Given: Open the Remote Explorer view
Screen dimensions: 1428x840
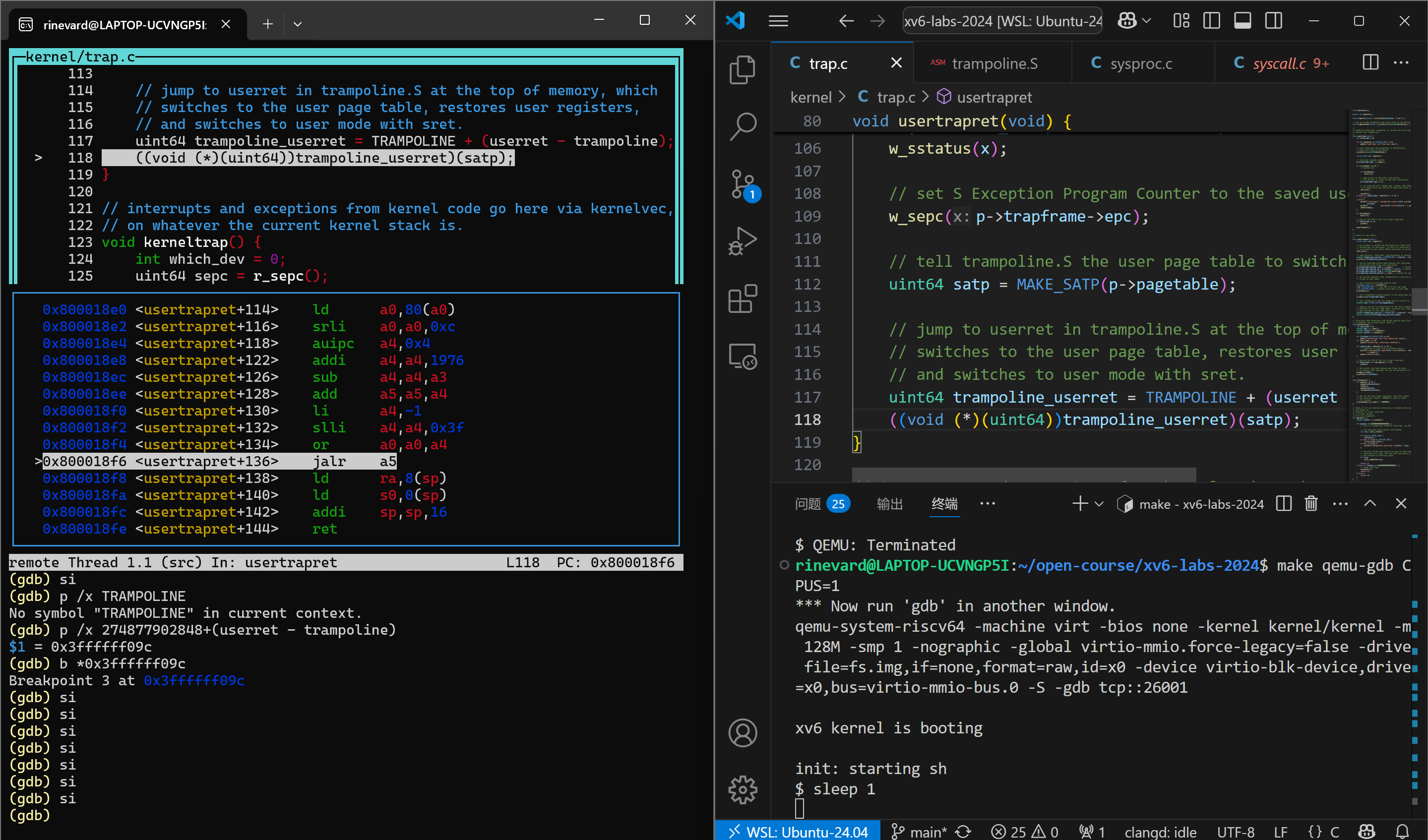Looking at the screenshot, I should 742,356.
